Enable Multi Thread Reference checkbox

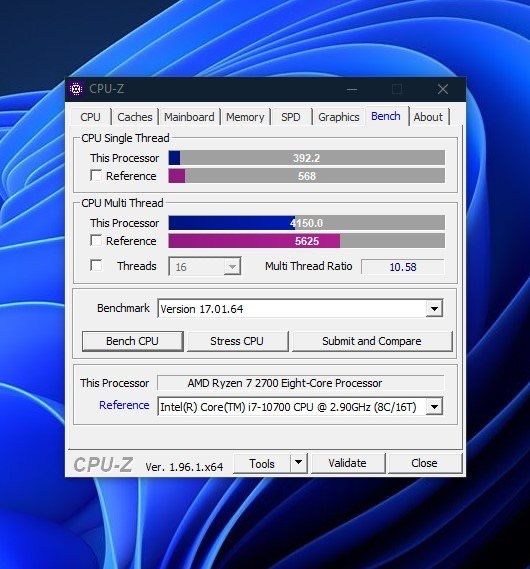(x=96, y=240)
